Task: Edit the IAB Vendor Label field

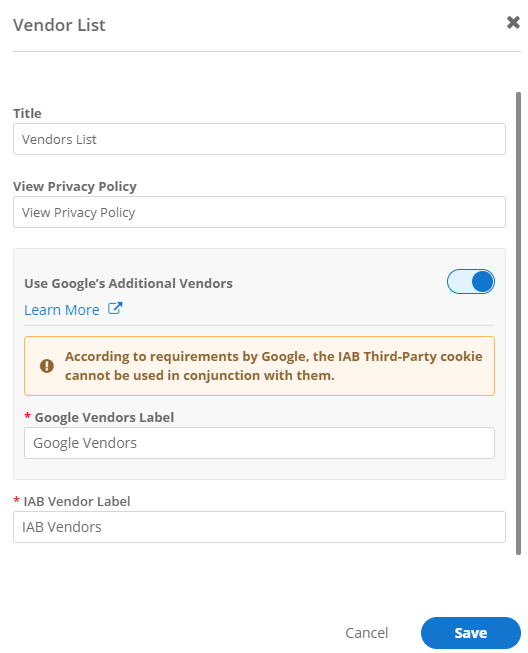Action: [x=259, y=527]
